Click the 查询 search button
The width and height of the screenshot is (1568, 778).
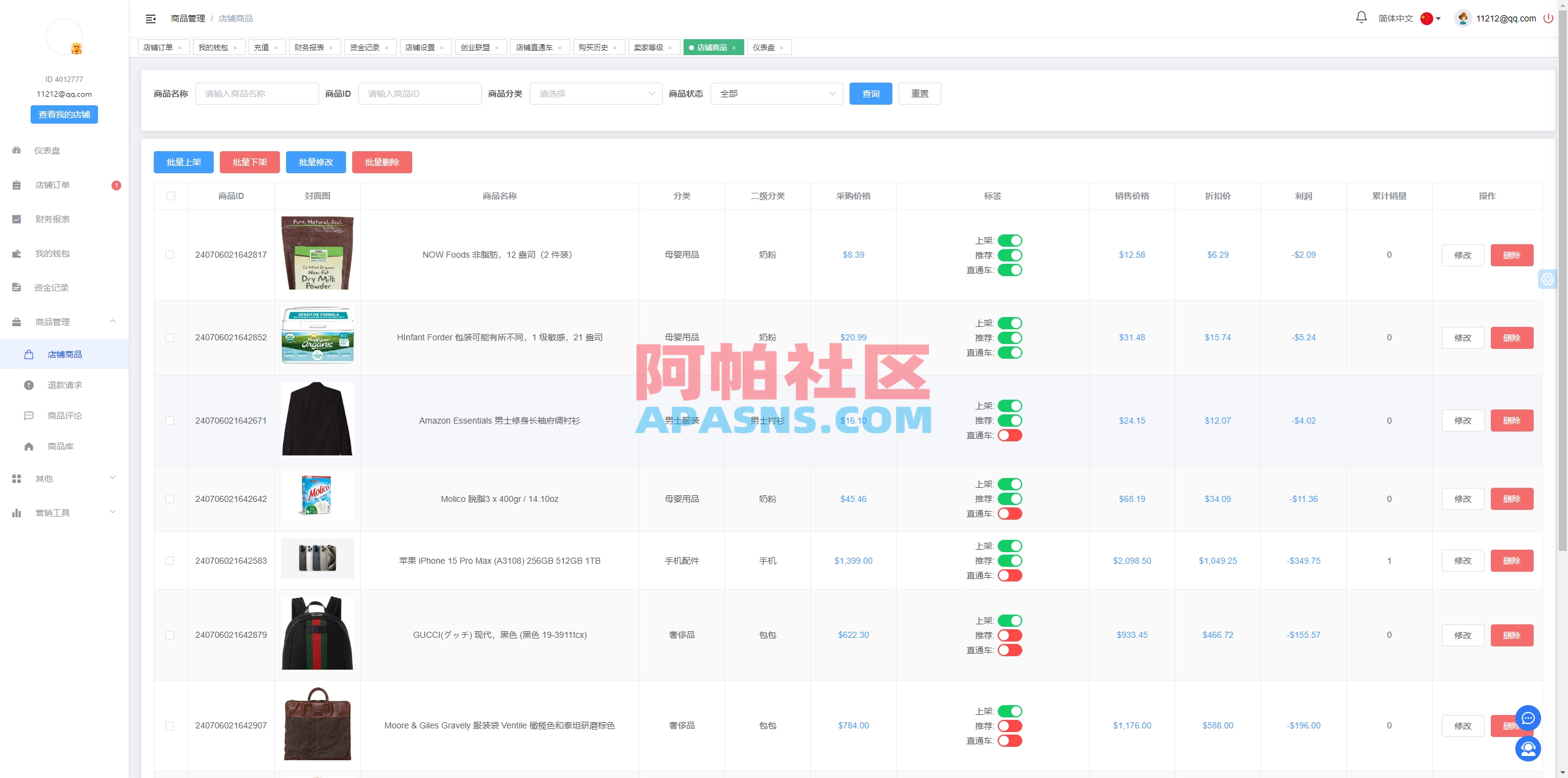pos(870,93)
